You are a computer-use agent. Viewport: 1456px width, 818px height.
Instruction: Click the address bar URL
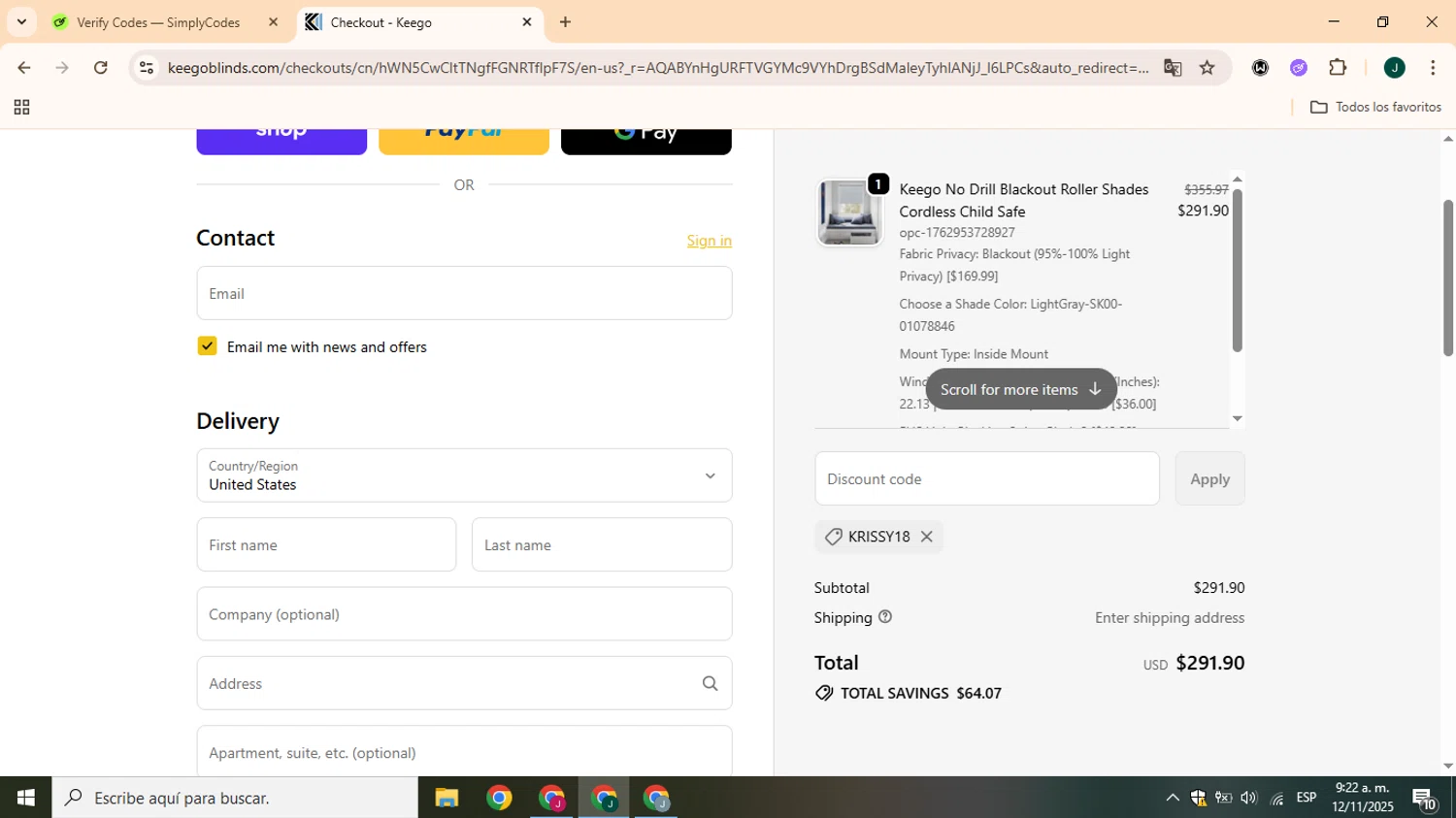point(657,67)
